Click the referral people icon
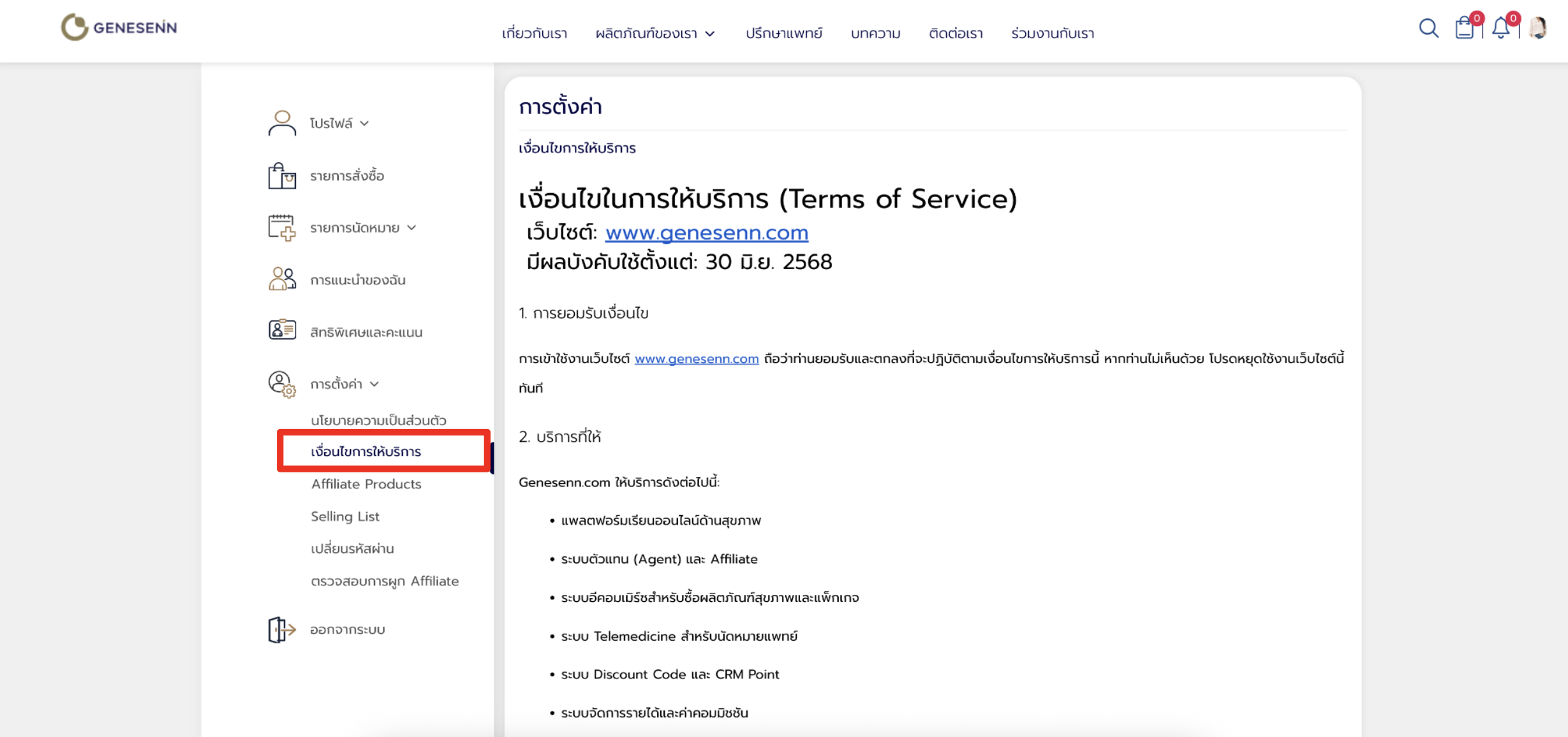 pyautogui.click(x=281, y=279)
